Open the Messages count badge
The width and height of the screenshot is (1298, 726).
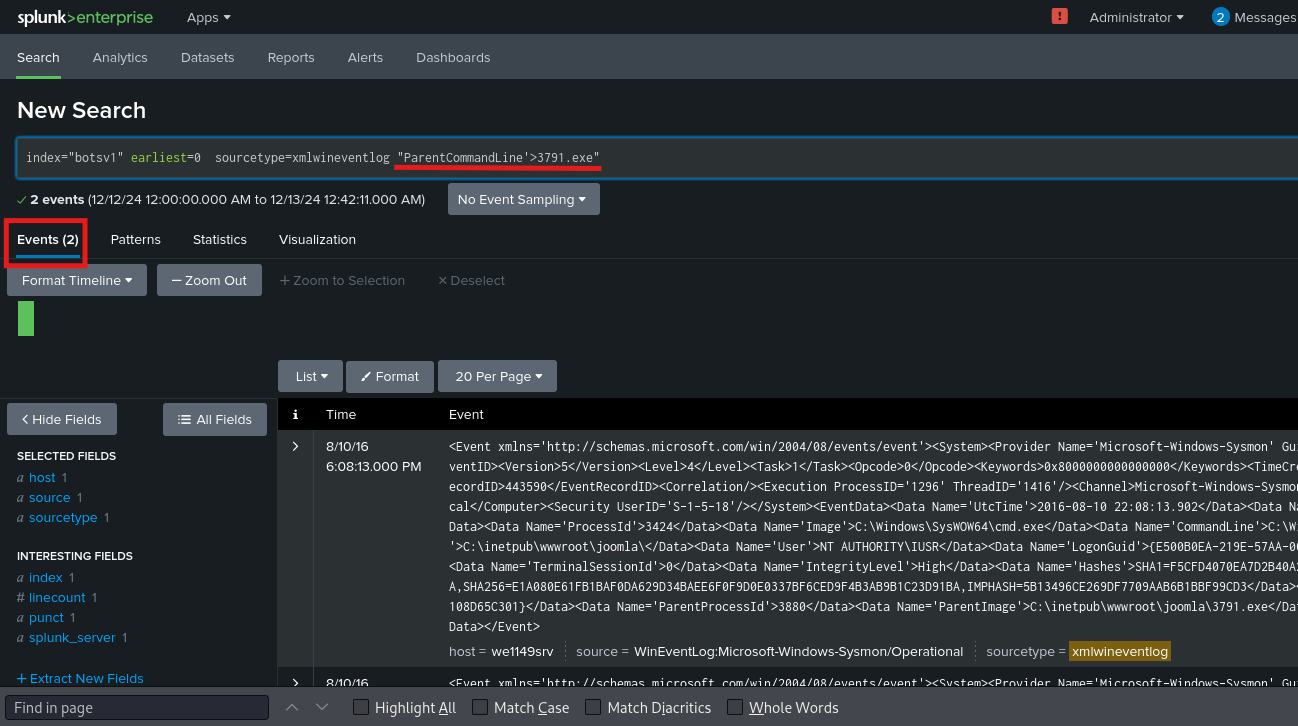pyautogui.click(x=1220, y=17)
